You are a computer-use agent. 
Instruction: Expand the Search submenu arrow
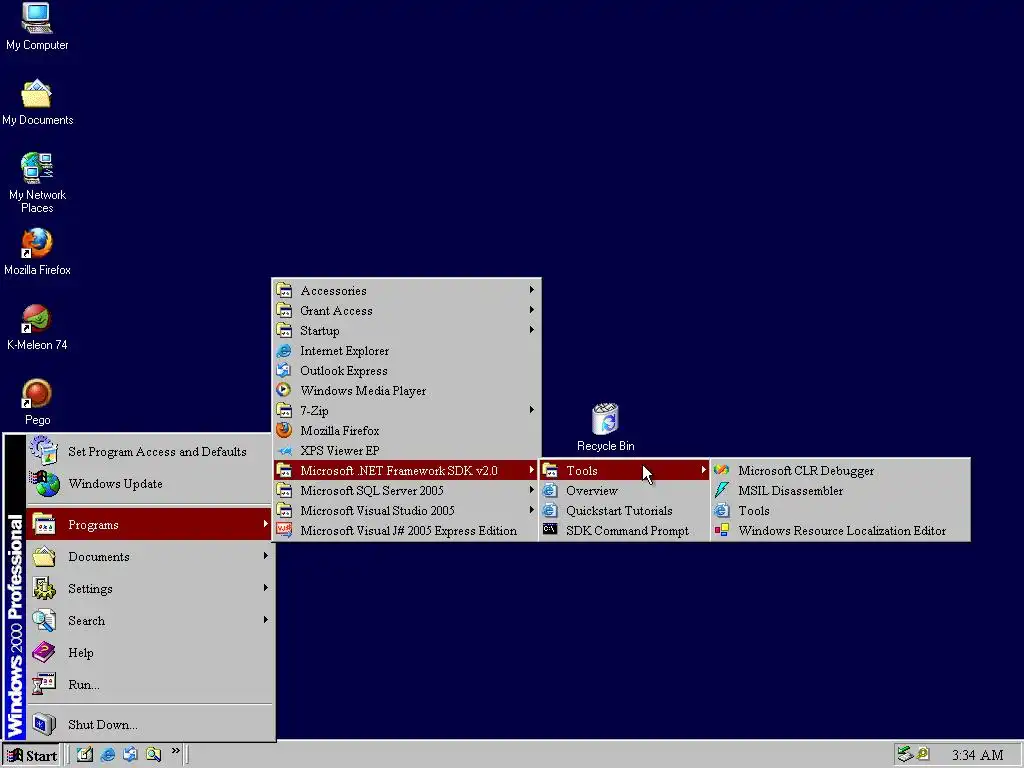265,620
